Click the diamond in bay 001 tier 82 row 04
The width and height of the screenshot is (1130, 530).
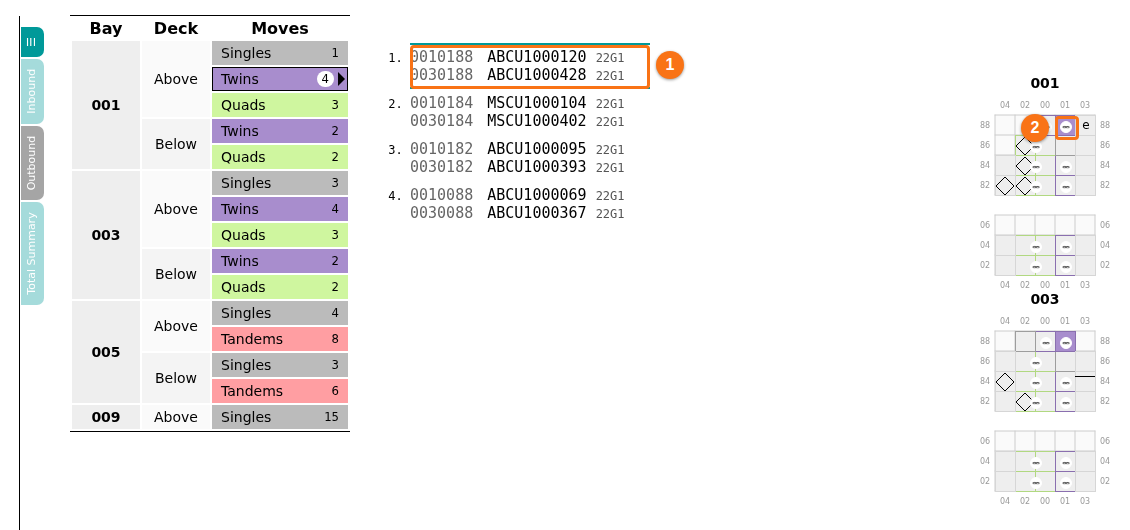pyautogui.click(x=1005, y=186)
